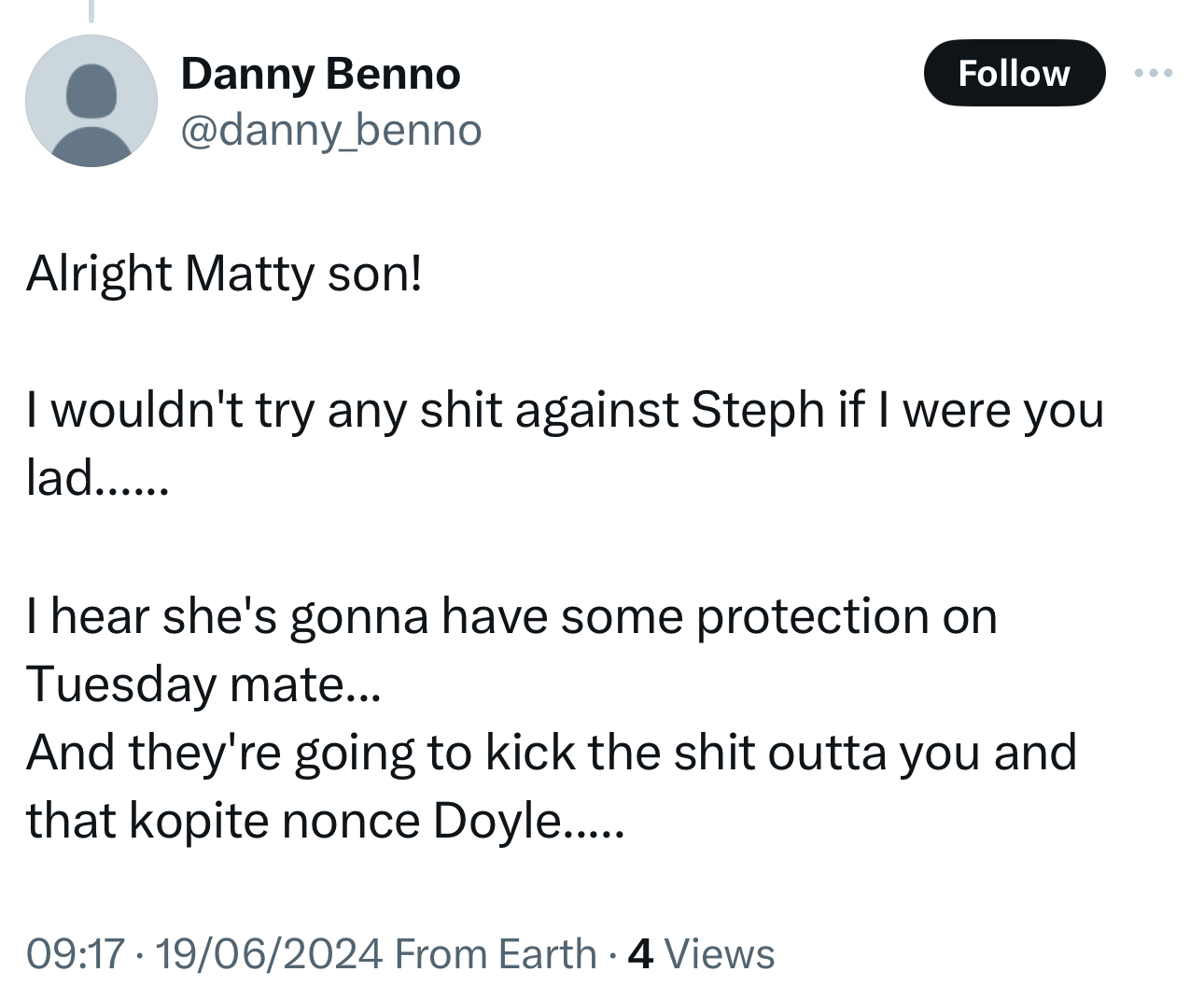Click the 'From Earth' location text
Image resolution: width=1204 pixels, height=1000 pixels.
coord(496,953)
